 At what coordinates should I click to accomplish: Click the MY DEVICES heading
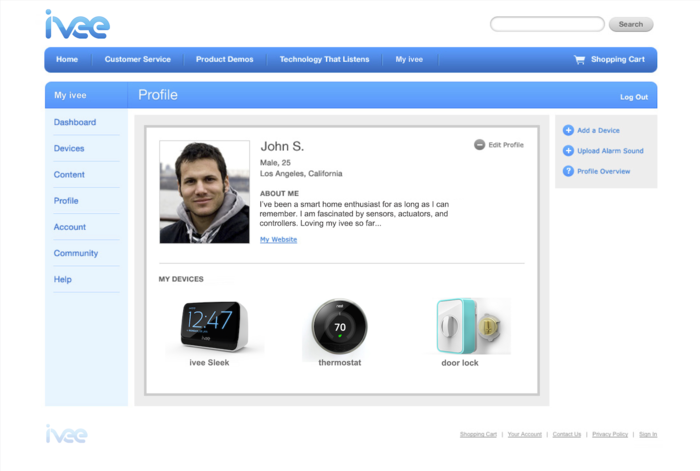tap(181, 279)
